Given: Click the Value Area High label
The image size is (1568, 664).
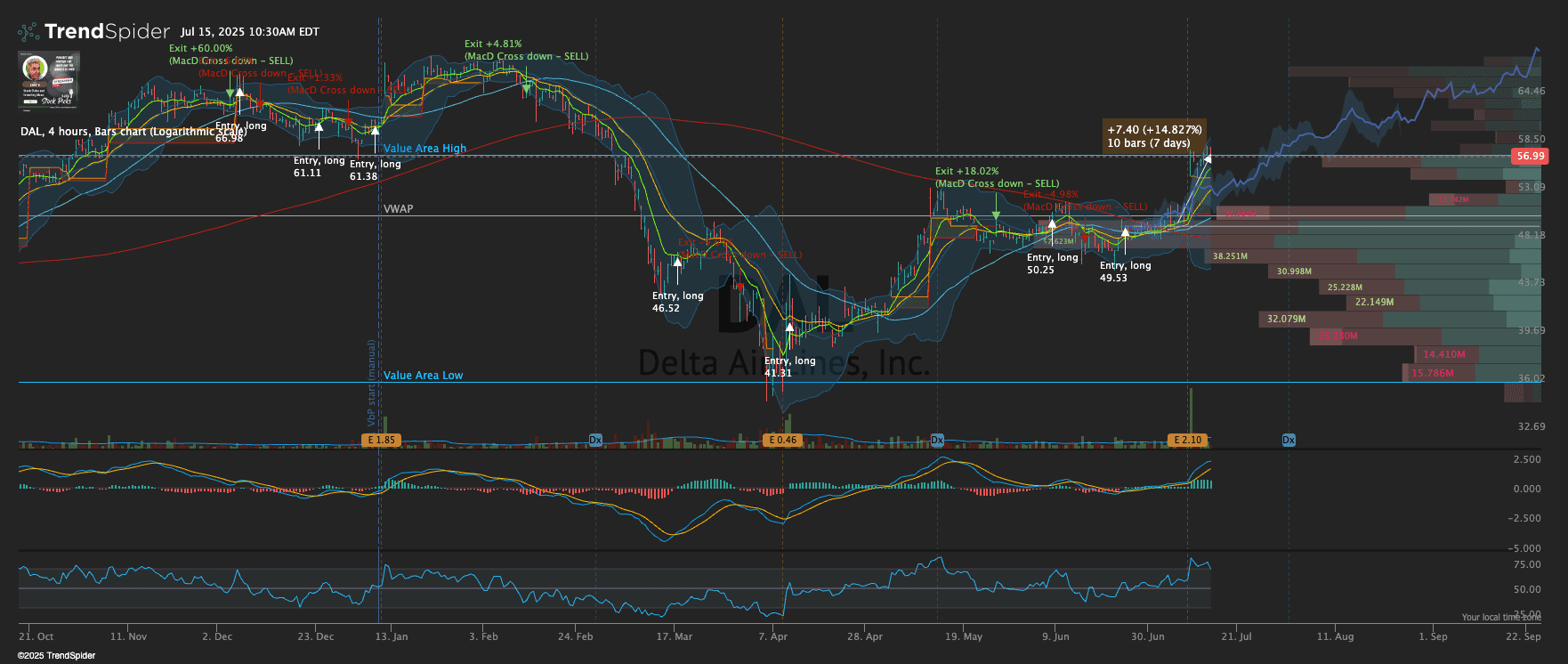Looking at the screenshot, I should [x=424, y=149].
